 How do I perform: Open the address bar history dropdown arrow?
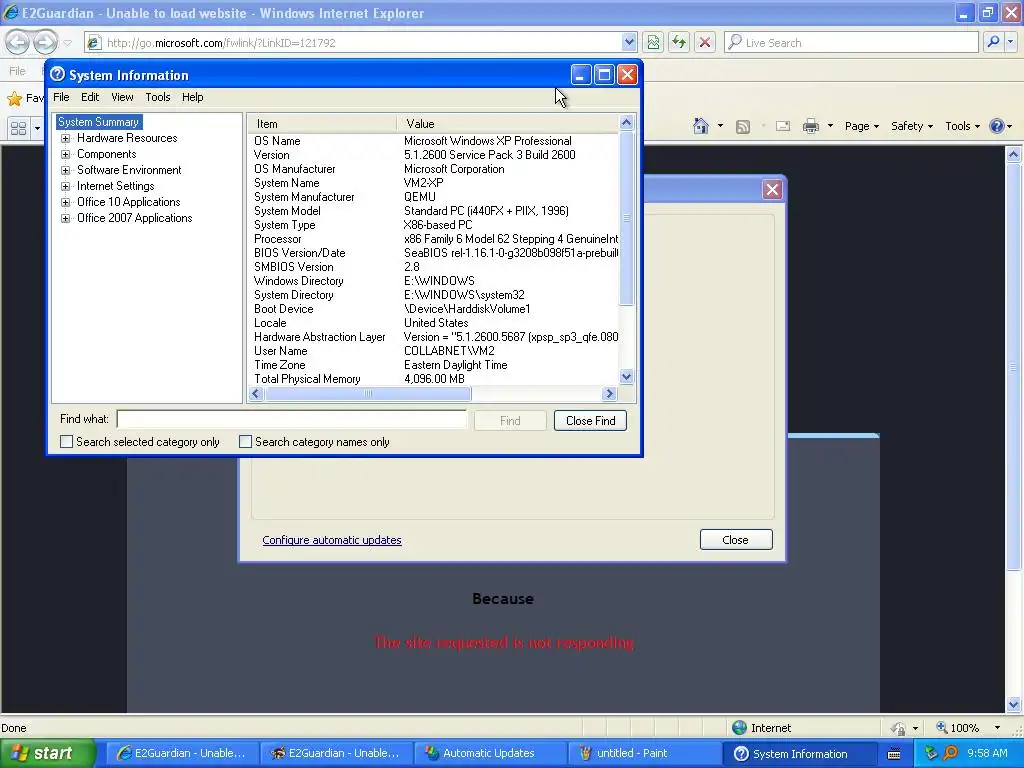[628, 42]
